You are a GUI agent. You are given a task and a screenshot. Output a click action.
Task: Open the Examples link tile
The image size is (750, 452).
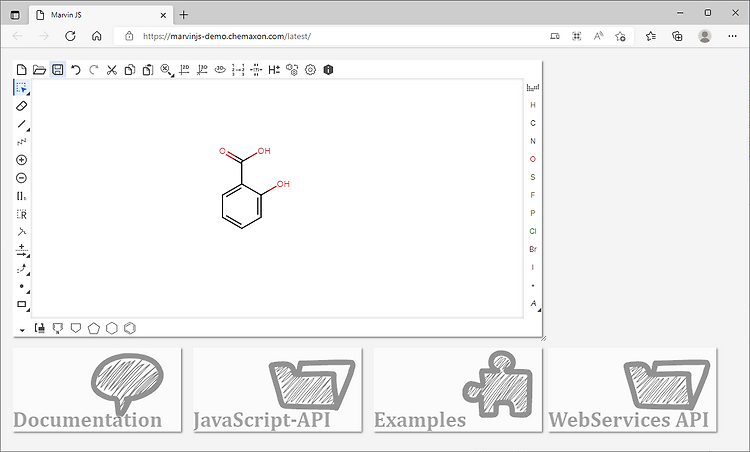(x=458, y=390)
